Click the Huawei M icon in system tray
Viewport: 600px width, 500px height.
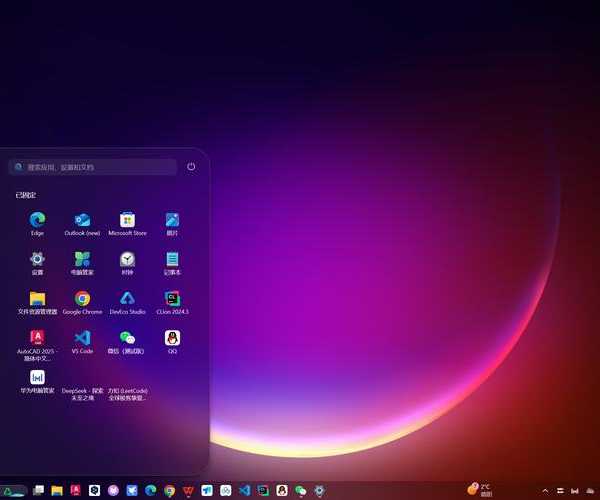[575, 491]
